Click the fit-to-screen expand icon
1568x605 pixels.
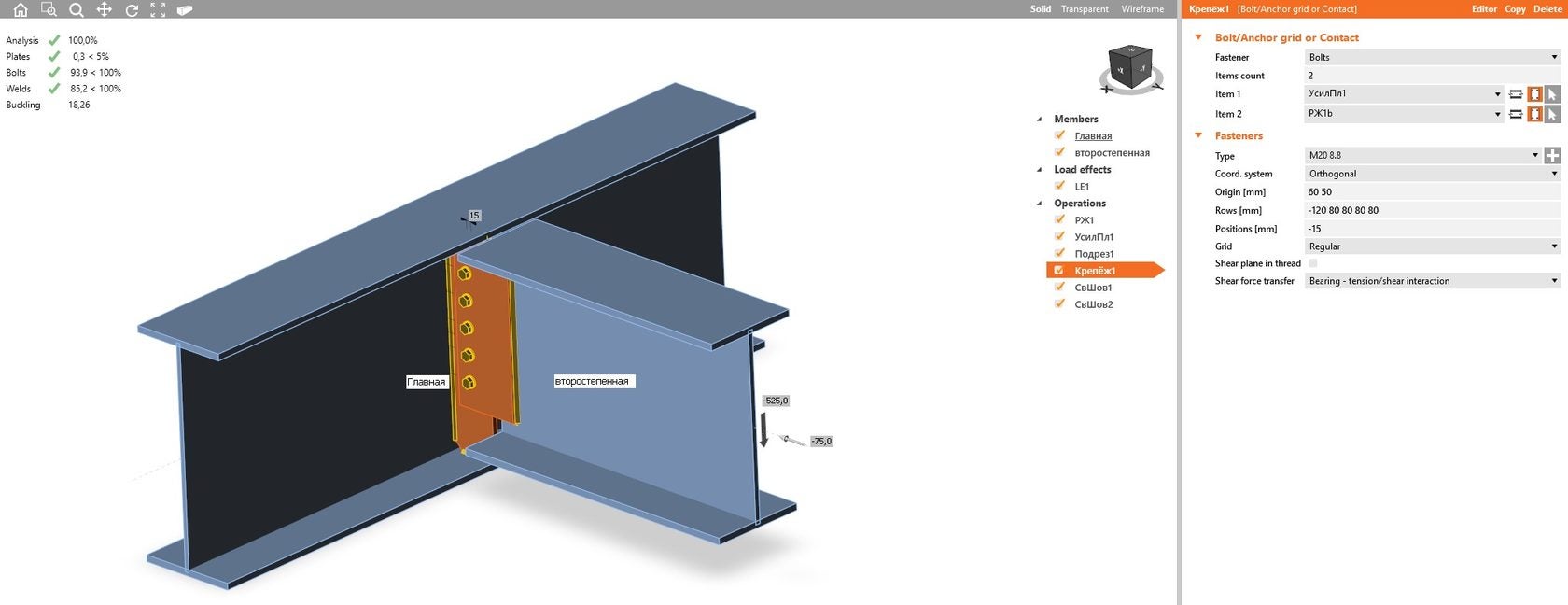(158, 9)
